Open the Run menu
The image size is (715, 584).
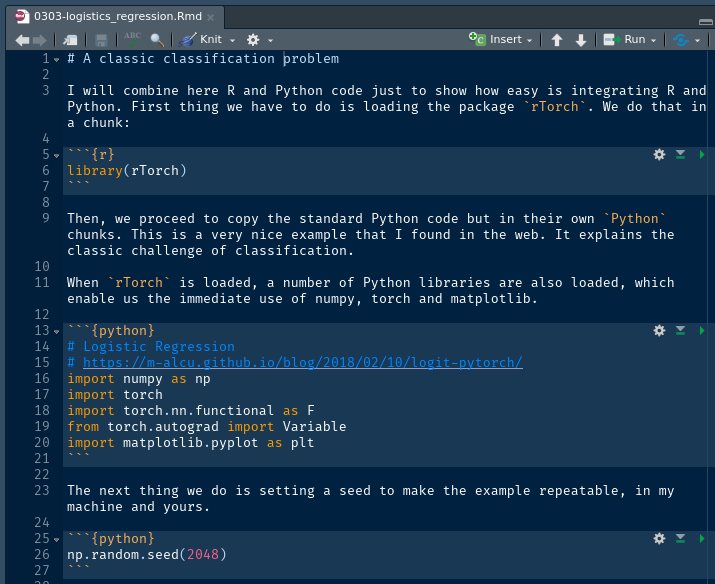tap(631, 39)
